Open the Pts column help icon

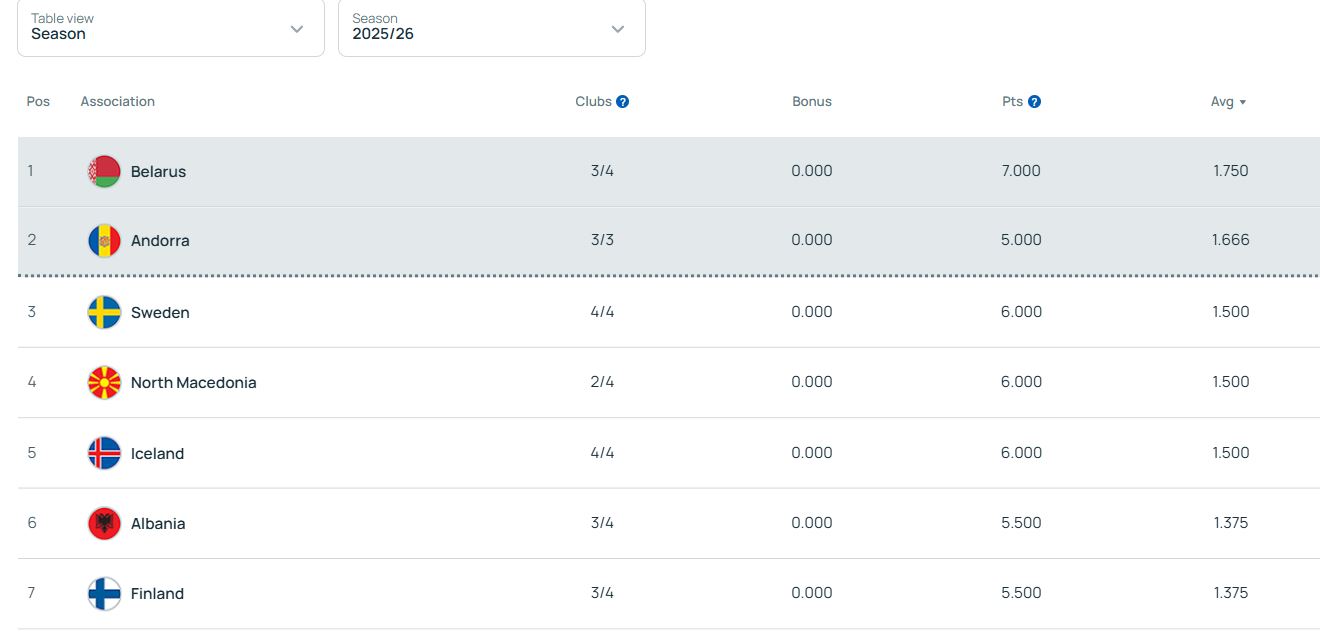1035,102
